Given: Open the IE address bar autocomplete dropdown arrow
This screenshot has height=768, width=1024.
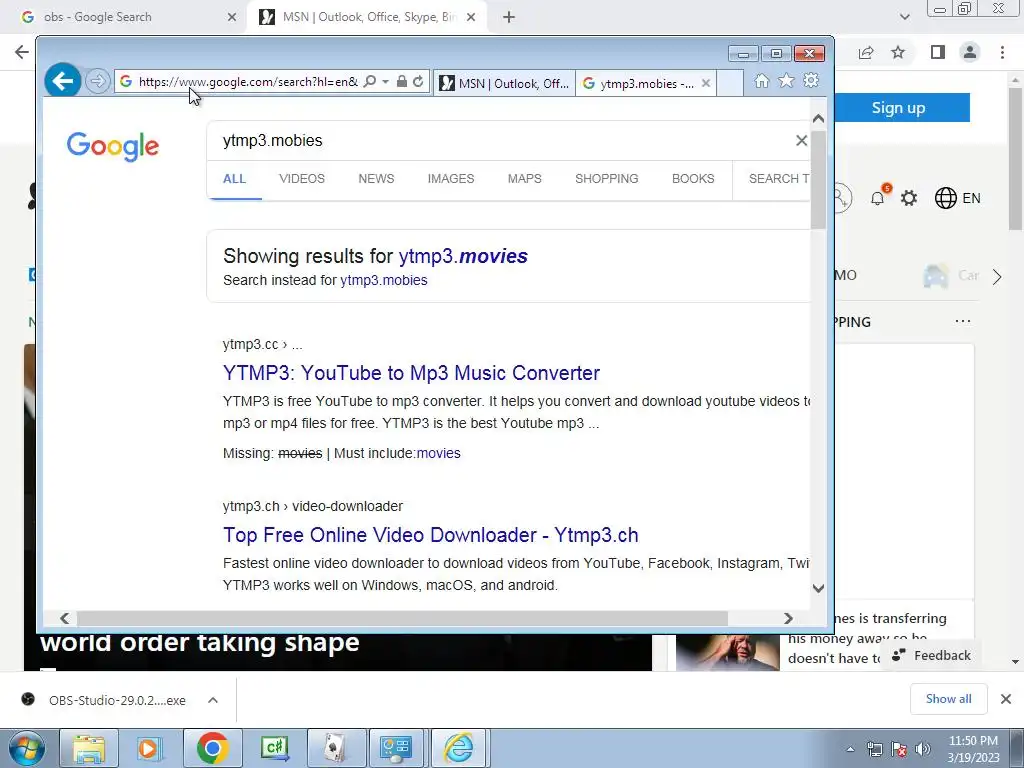Looking at the screenshot, I should 385,82.
